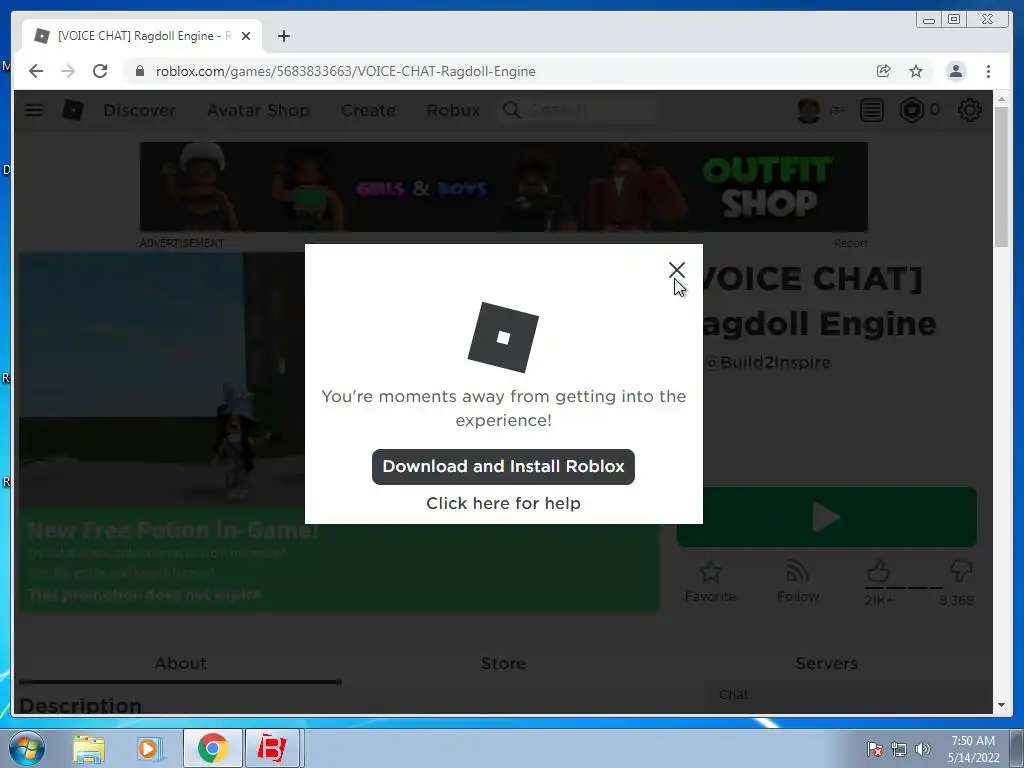This screenshot has width=1024, height=768.
Task: Open the network tray icon
Action: click(899, 748)
